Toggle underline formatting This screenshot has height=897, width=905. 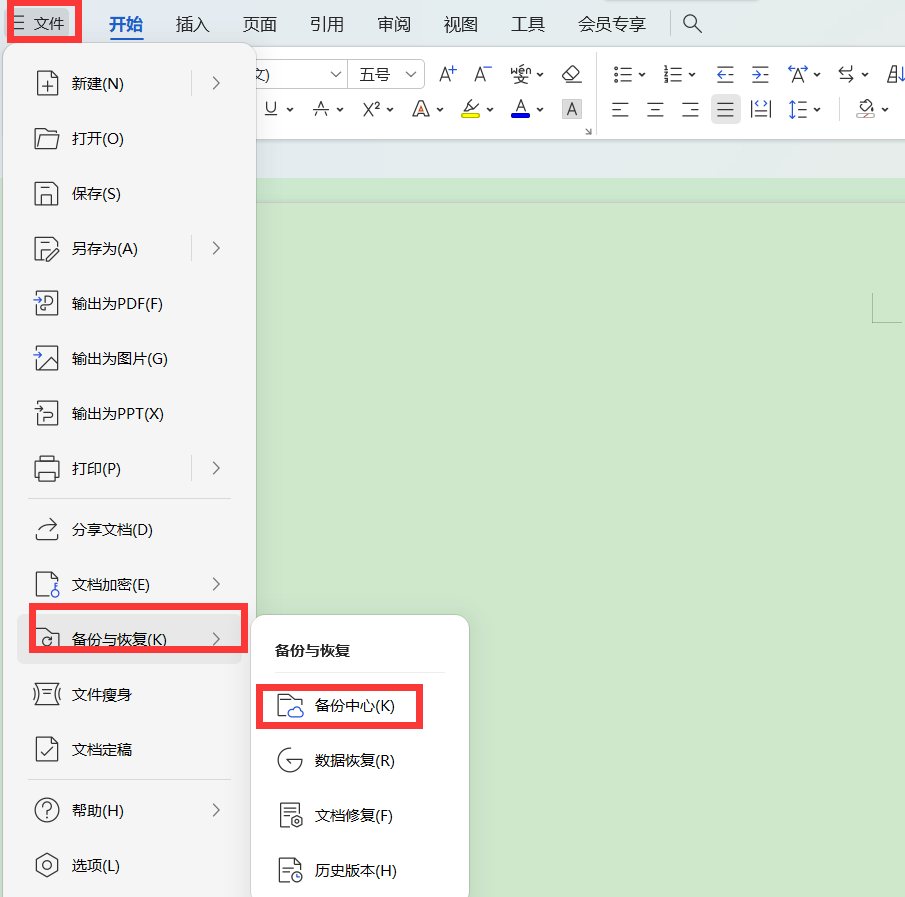[271, 109]
